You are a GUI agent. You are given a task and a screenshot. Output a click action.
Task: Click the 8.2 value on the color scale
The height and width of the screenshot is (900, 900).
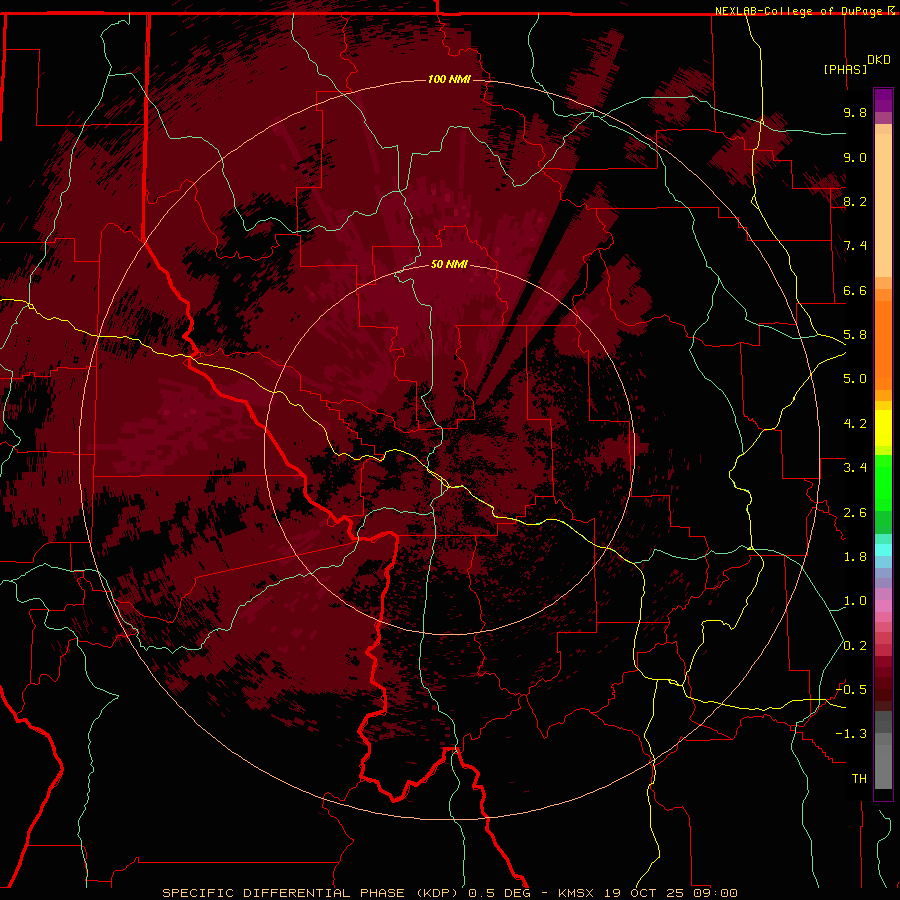[855, 201]
